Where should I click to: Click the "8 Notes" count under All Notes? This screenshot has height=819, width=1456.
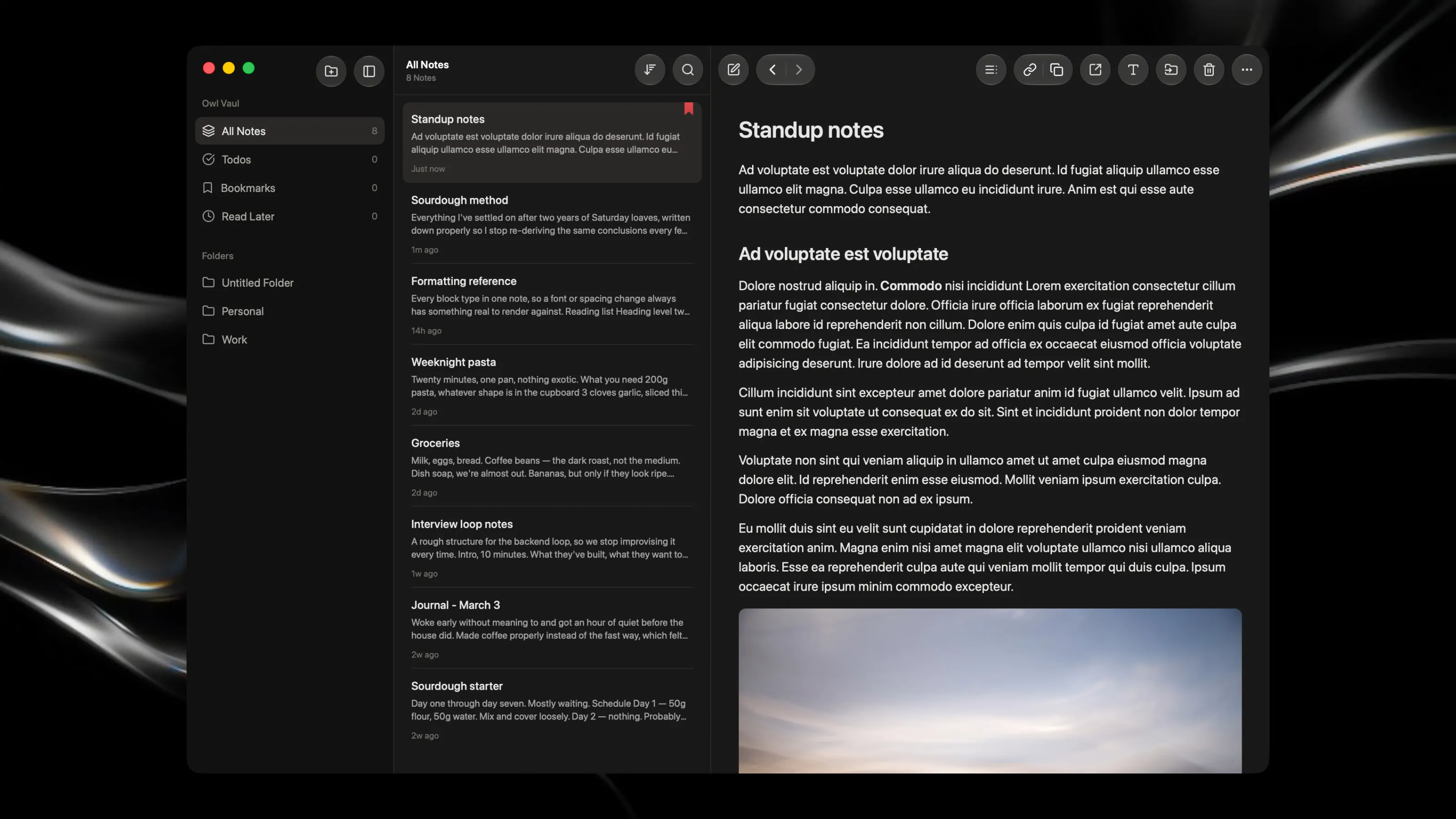pos(420,78)
